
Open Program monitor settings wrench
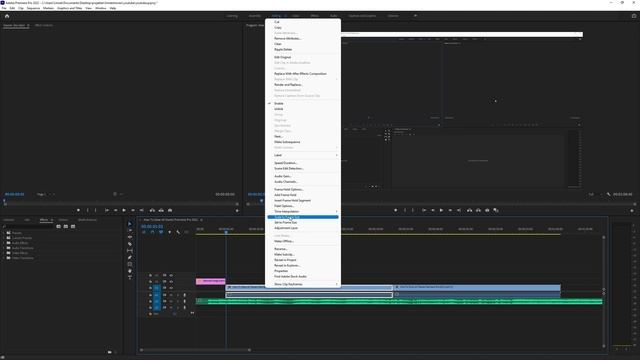point(608,195)
